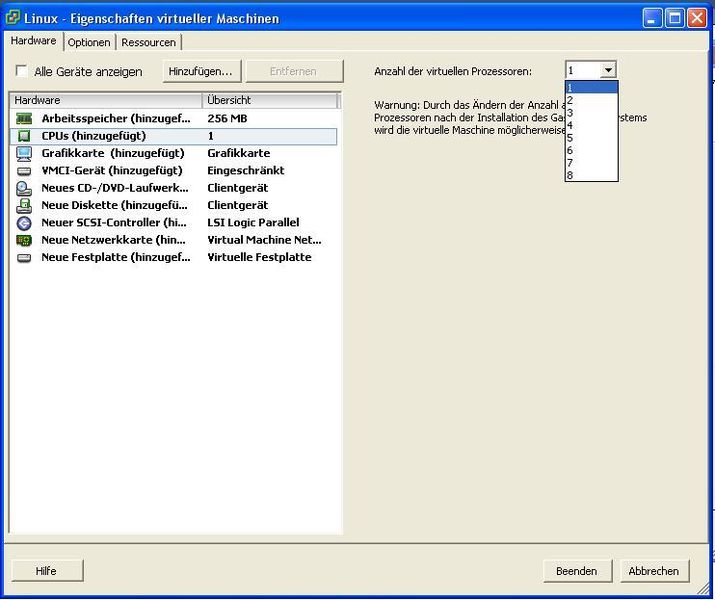Select the Neue Netzwerkkarte icon
The width and height of the screenshot is (715, 600).
coord(24,240)
